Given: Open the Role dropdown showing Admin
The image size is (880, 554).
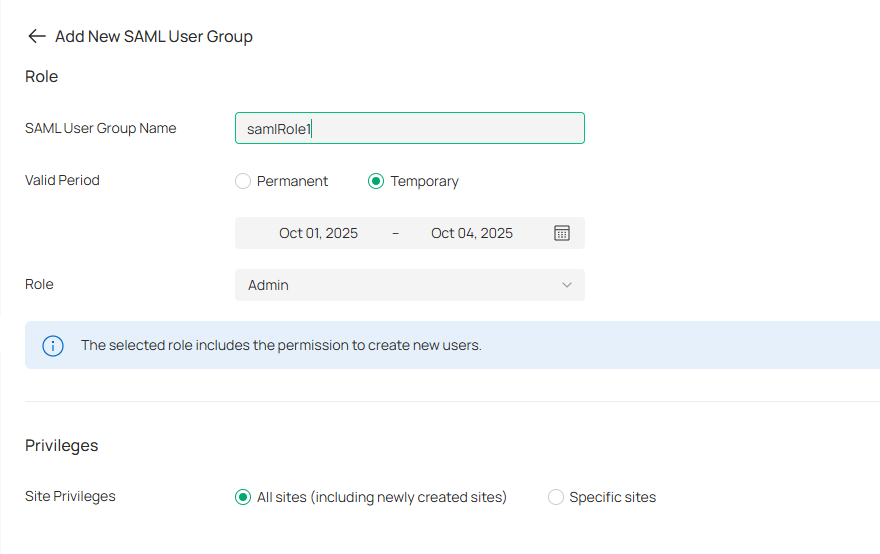Looking at the screenshot, I should click(x=400, y=285).
